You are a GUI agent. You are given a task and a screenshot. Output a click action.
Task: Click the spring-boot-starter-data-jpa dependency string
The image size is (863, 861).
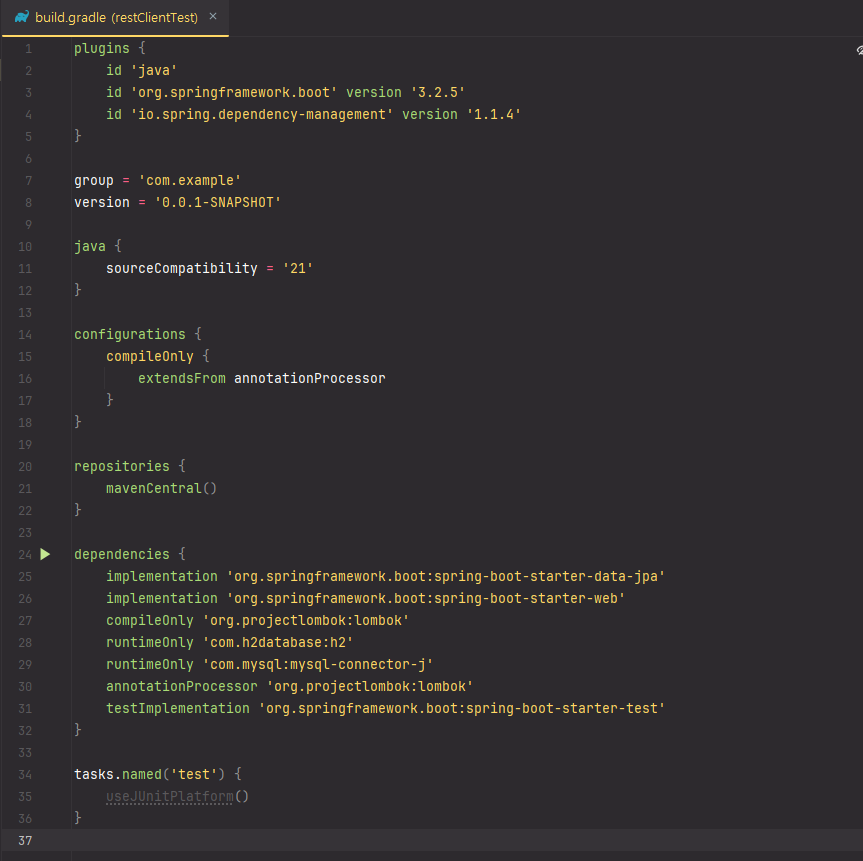[x=446, y=577]
